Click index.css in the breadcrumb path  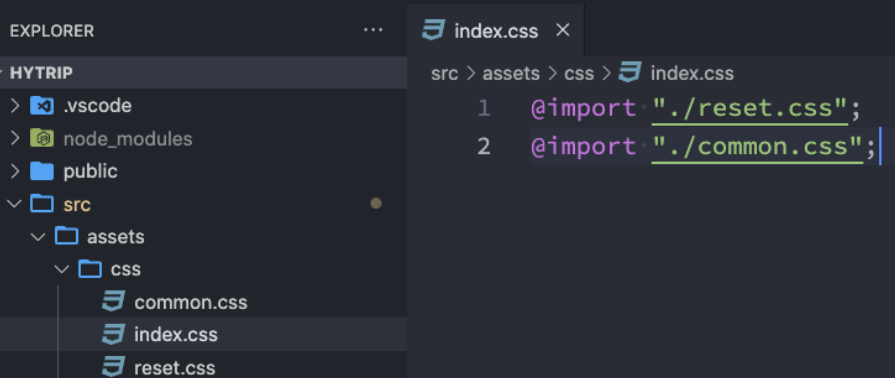pos(692,74)
